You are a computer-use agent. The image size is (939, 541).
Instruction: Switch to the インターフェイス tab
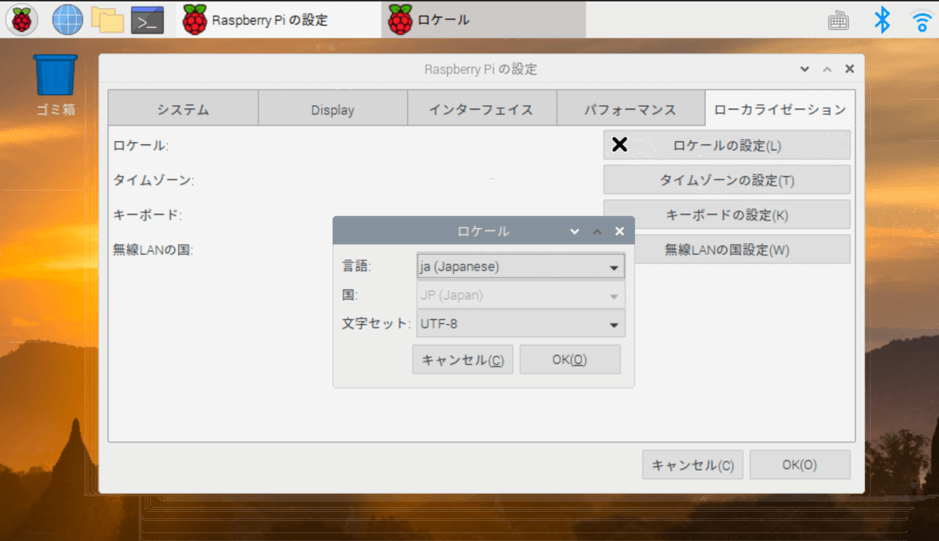coord(481,108)
